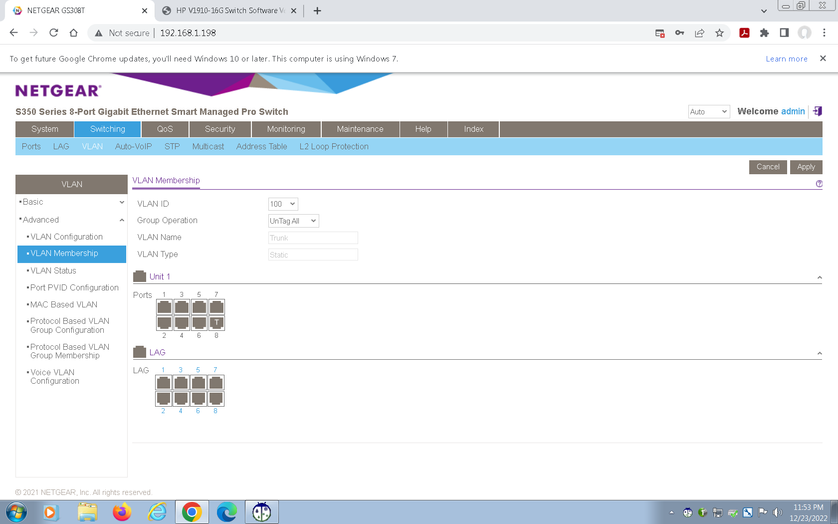838x524 pixels.
Task: Open Chrome three-dot menu
Action: point(824,33)
